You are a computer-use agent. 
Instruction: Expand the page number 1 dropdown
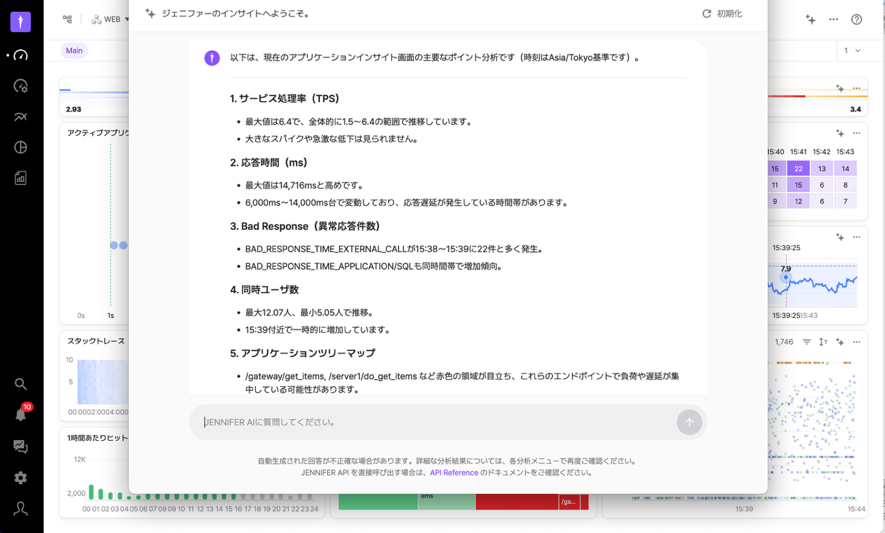(x=851, y=50)
